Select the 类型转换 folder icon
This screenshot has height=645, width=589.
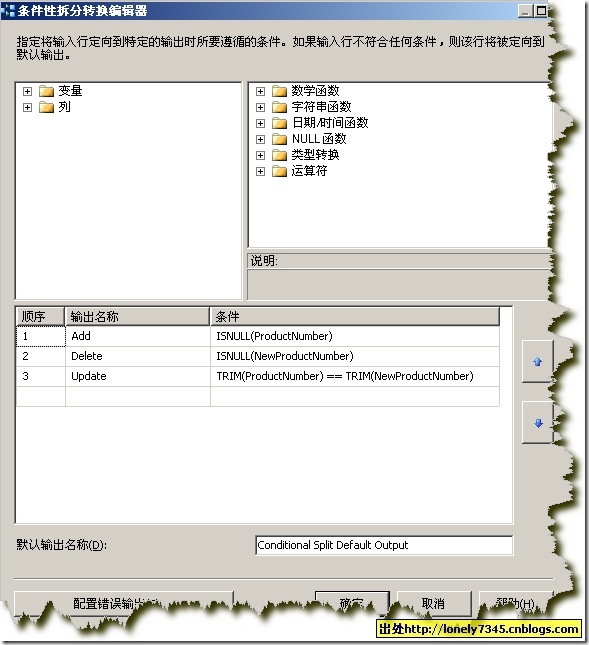click(279, 155)
